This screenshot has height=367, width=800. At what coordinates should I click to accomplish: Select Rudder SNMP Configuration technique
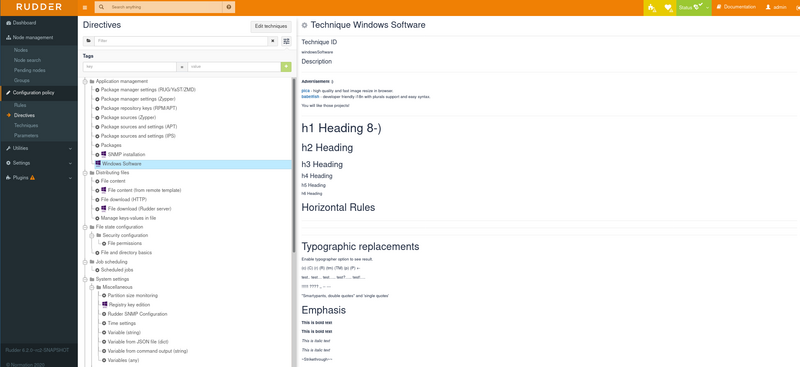coord(137,314)
